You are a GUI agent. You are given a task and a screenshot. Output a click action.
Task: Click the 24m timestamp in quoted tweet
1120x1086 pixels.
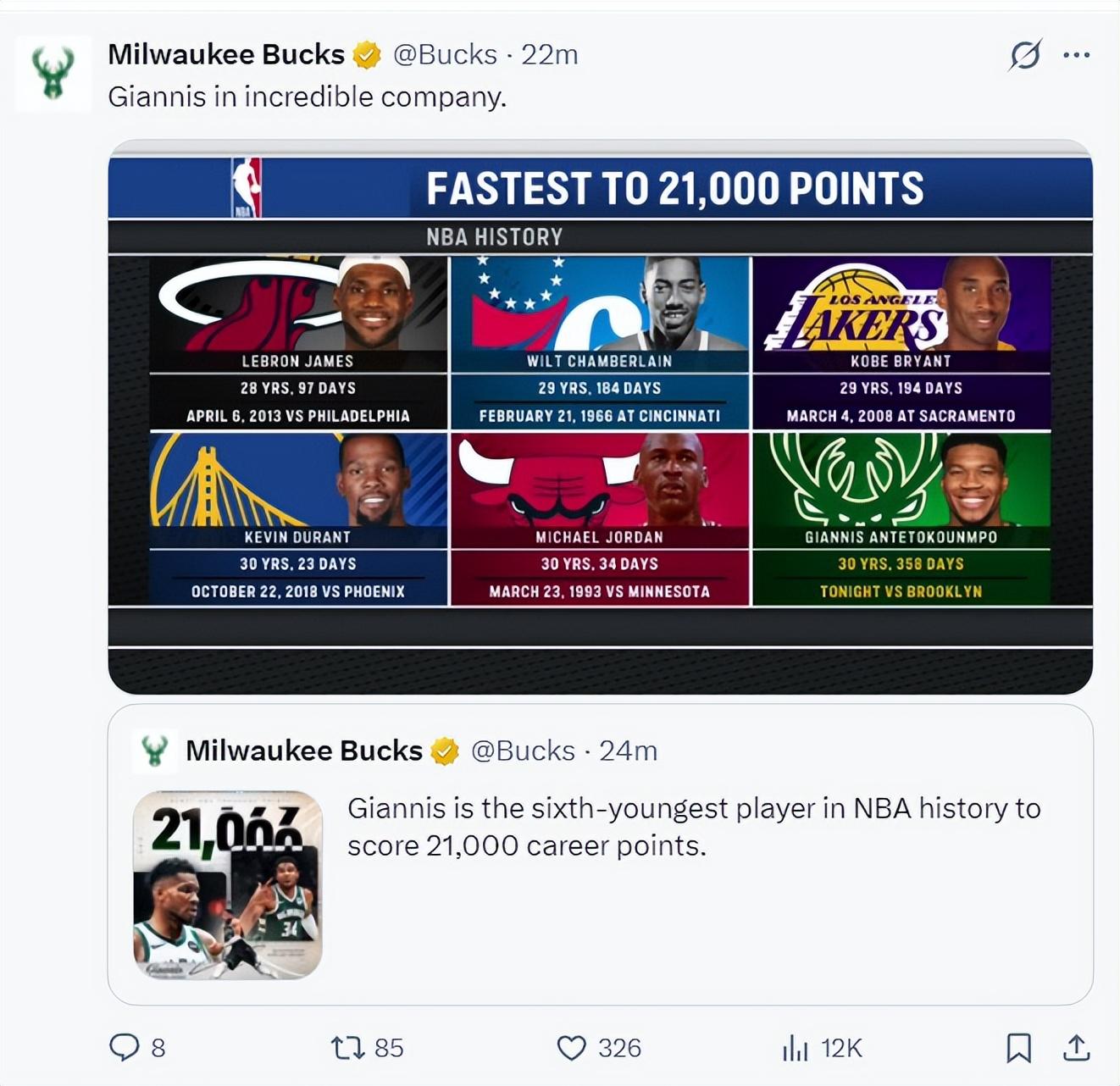tap(628, 751)
